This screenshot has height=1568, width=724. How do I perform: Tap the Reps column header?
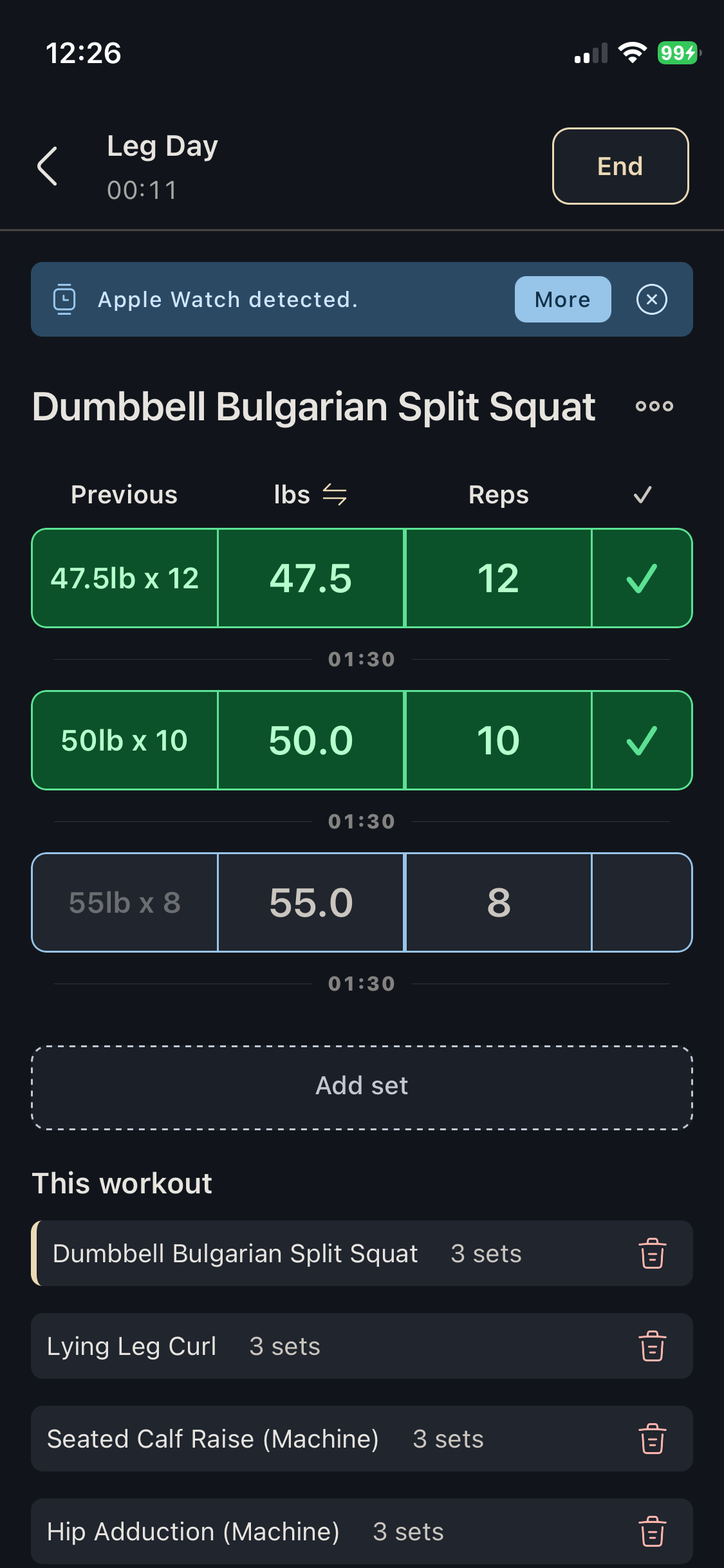pyautogui.click(x=499, y=496)
